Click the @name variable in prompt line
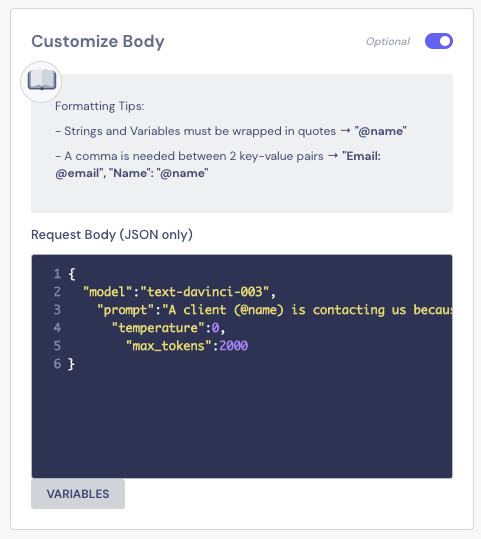 (x=259, y=310)
